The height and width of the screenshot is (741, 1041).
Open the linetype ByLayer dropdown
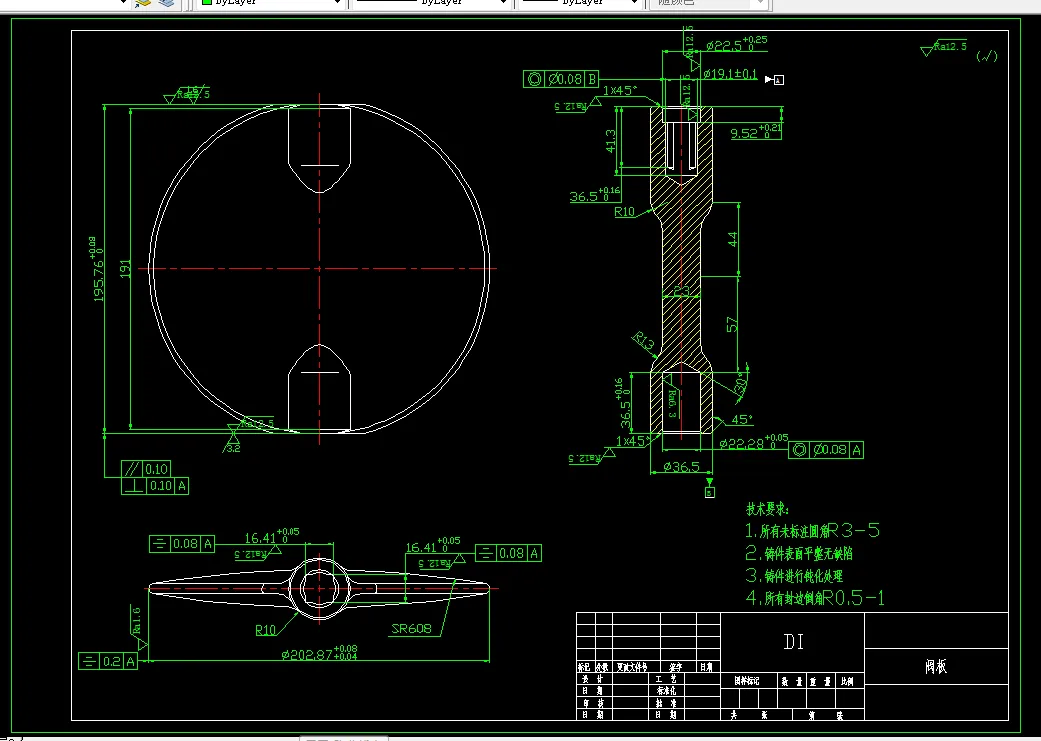coord(431,3)
